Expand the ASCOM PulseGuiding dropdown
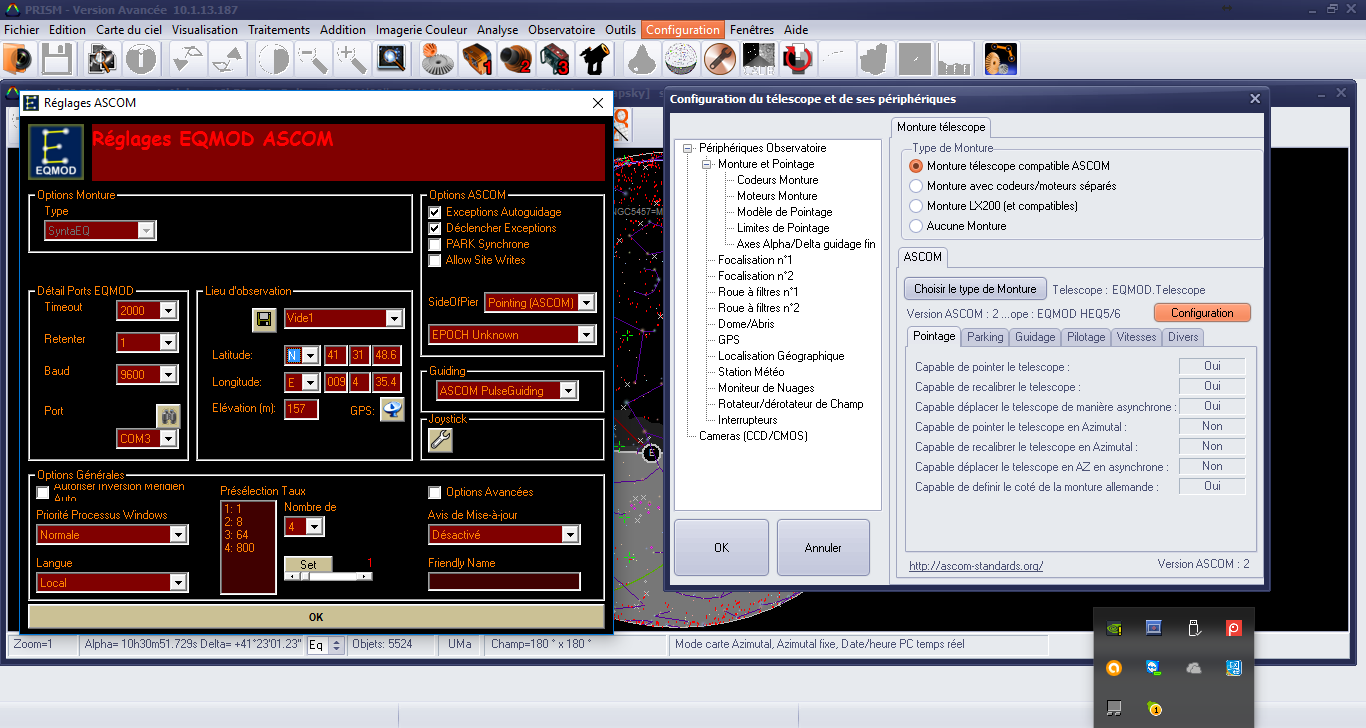Viewport: 1366px width, 728px height. 569,391
